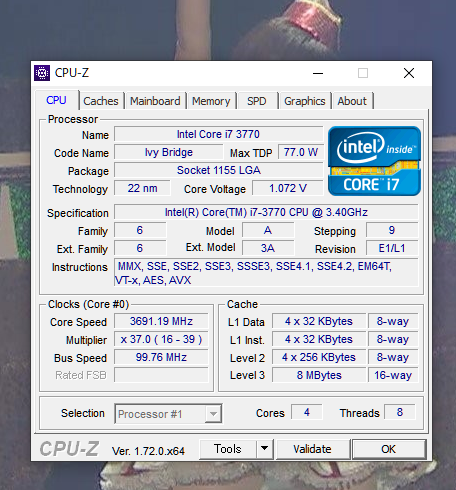Click the Threads value '8'
This screenshot has height=490, width=456.
(x=400, y=412)
